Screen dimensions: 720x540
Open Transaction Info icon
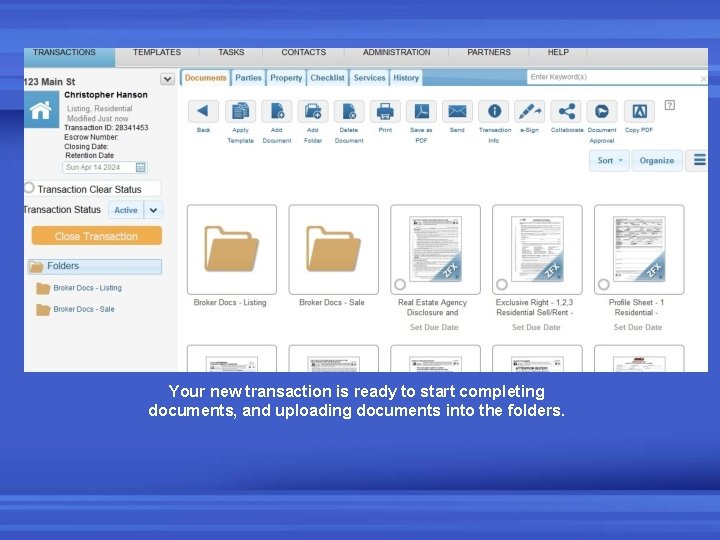click(x=494, y=111)
